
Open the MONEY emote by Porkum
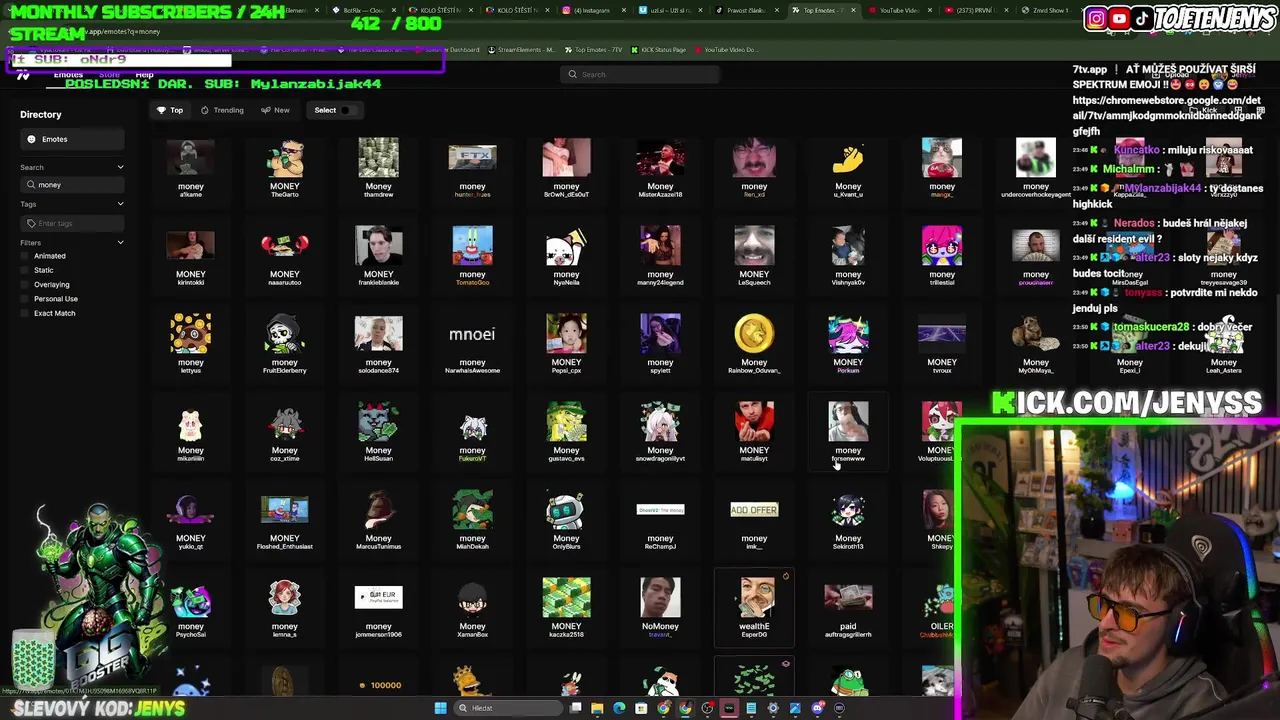(x=848, y=343)
